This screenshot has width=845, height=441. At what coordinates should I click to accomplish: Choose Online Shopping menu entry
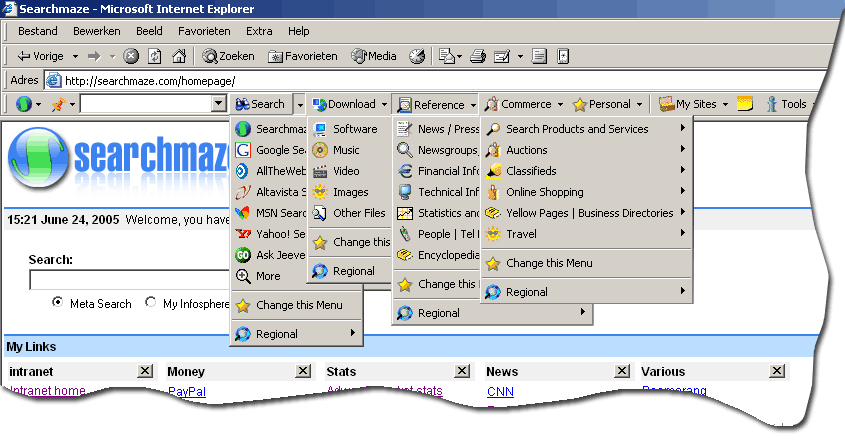(587, 192)
